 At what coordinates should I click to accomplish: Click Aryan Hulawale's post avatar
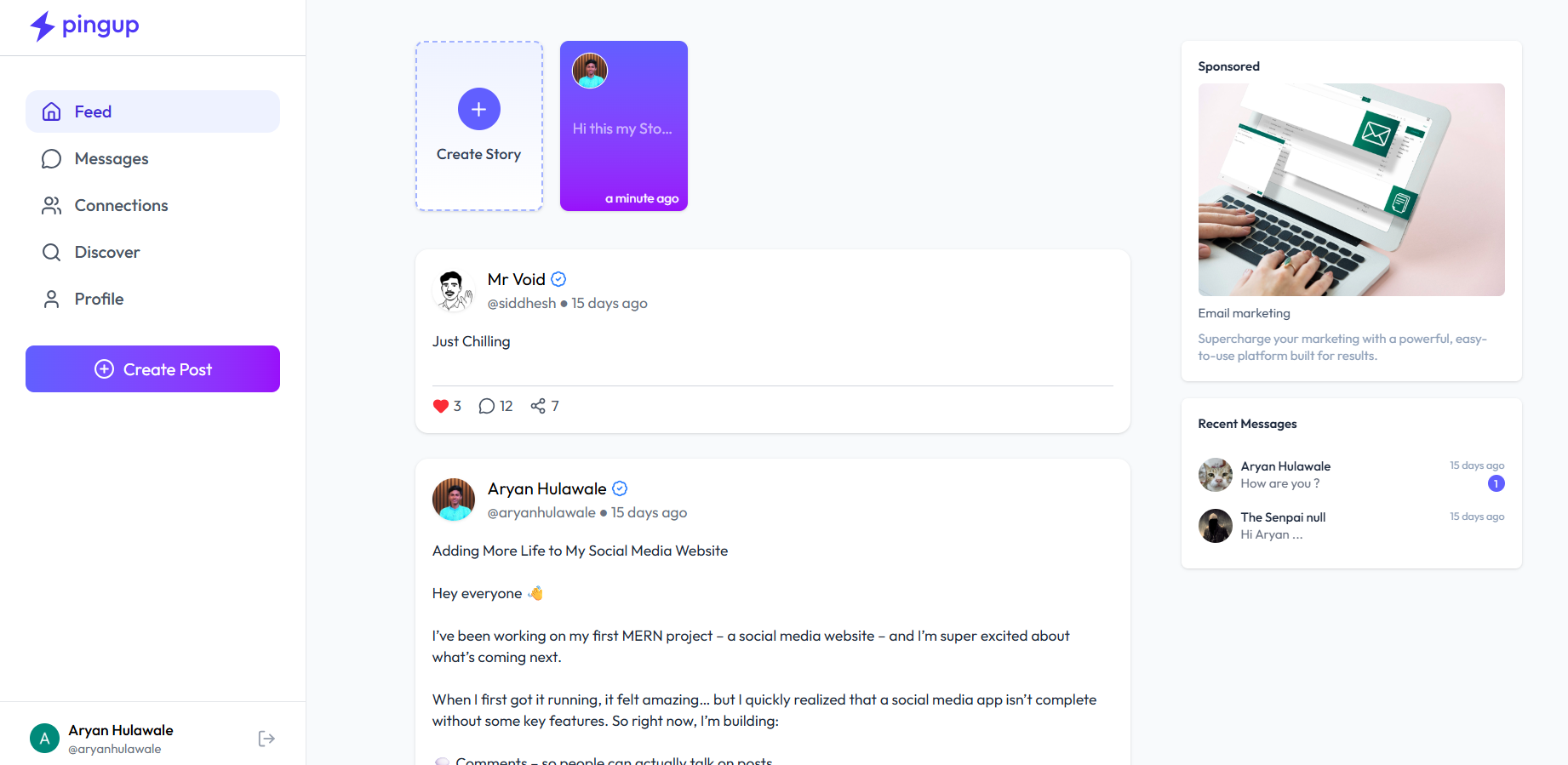click(x=454, y=500)
